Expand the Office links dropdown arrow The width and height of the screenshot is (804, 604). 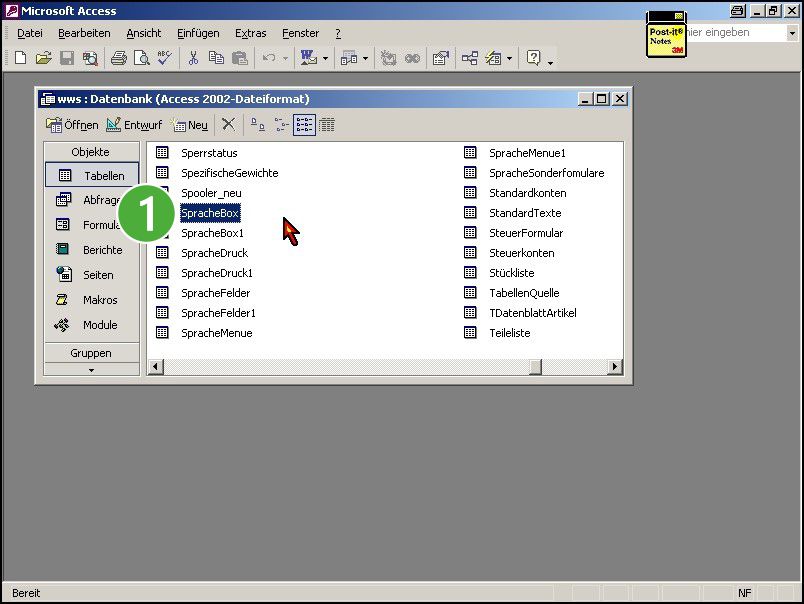(x=325, y=58)
